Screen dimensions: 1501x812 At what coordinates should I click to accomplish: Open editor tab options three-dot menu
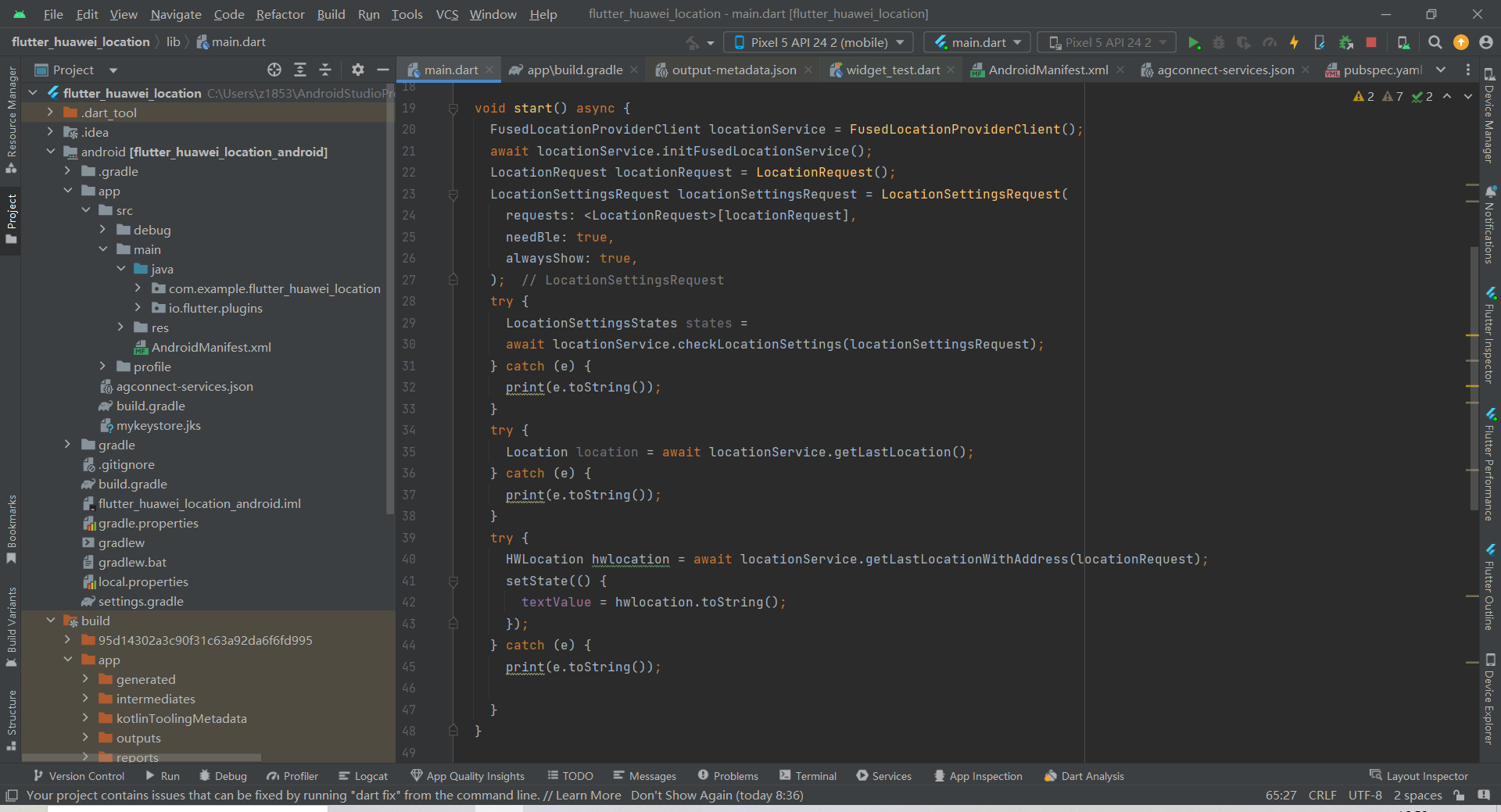1467,70
